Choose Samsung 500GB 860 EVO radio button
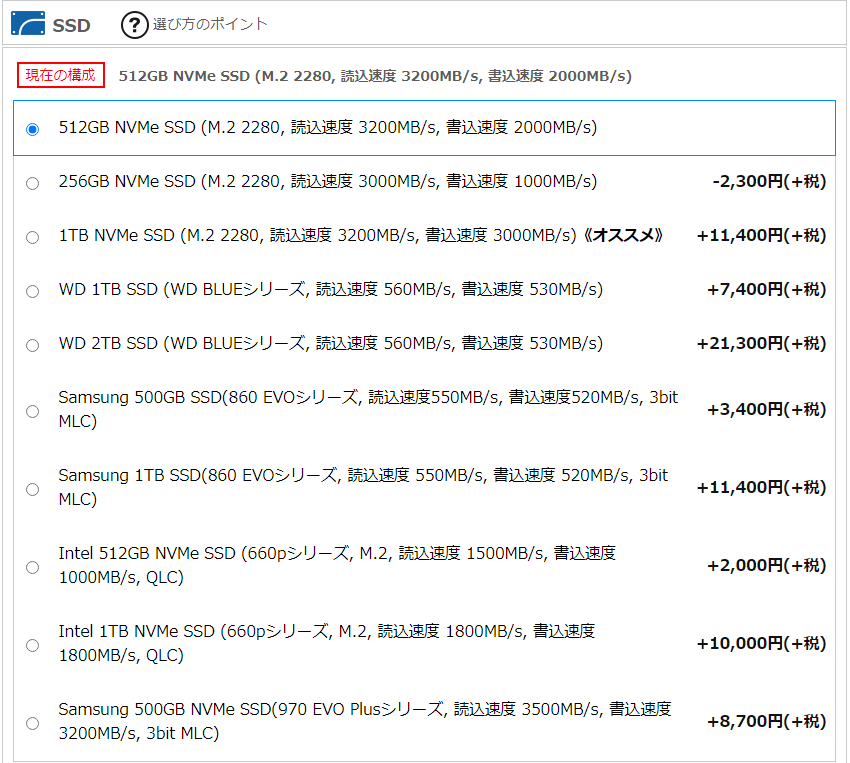Viewport: 850px width, 763px height. click(33, 411)
